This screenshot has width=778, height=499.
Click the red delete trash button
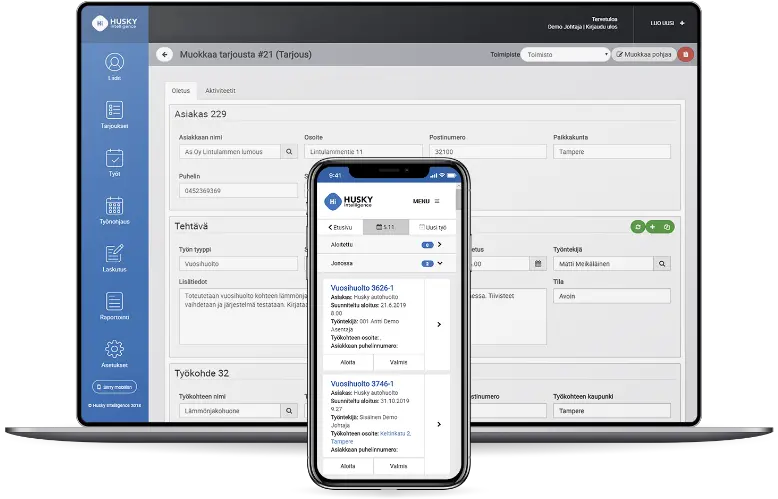click(x=685, y=54)
